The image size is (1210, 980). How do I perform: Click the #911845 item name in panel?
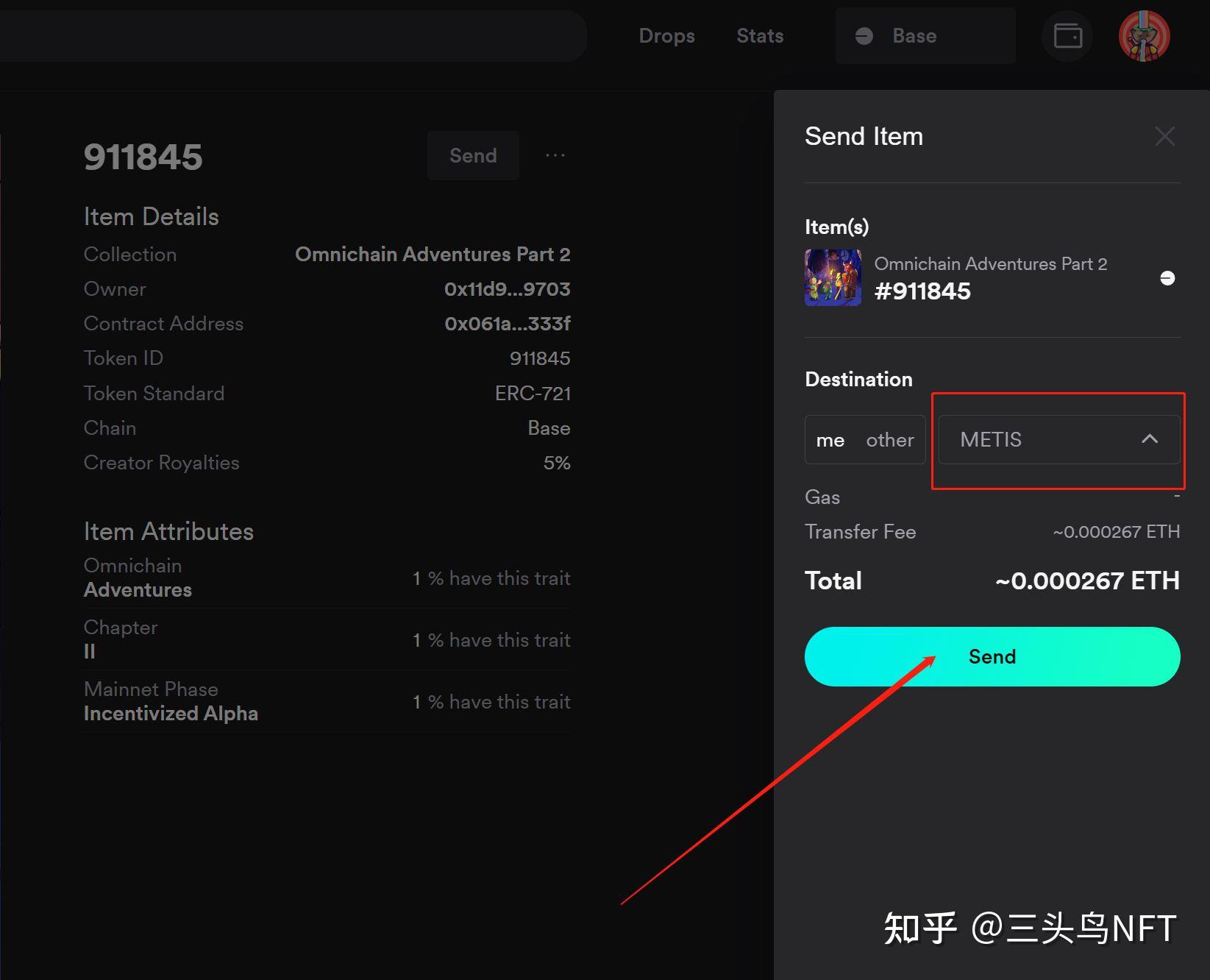[922, 291]
